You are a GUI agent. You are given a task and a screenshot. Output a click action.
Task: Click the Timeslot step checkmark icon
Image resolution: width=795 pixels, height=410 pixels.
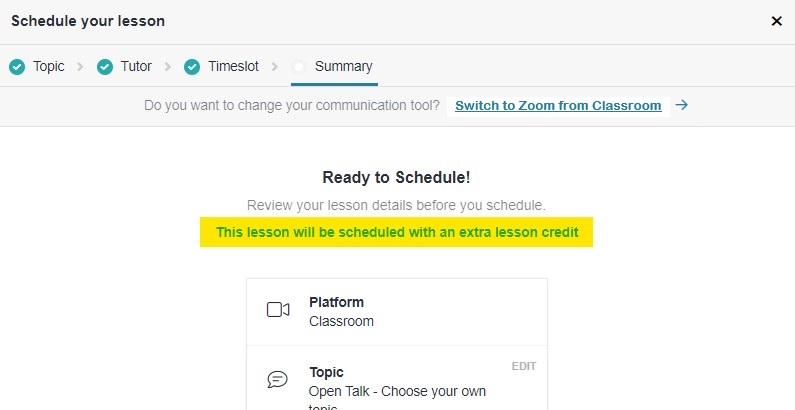coord(192,67)
